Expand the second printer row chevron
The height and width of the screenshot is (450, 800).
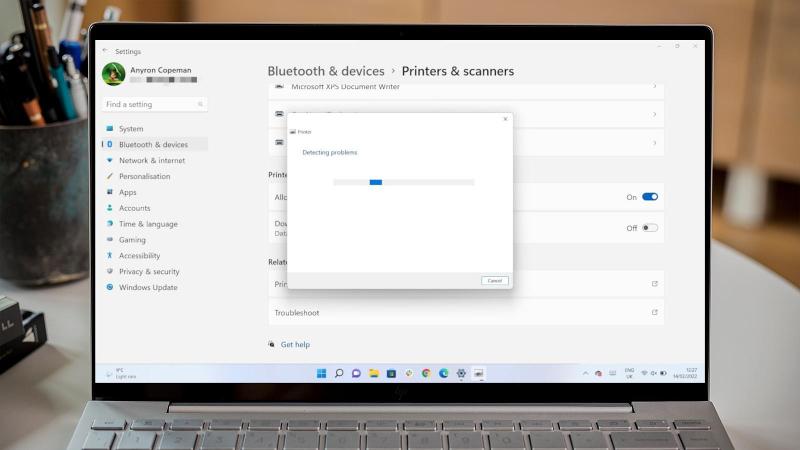pos(655,114)
